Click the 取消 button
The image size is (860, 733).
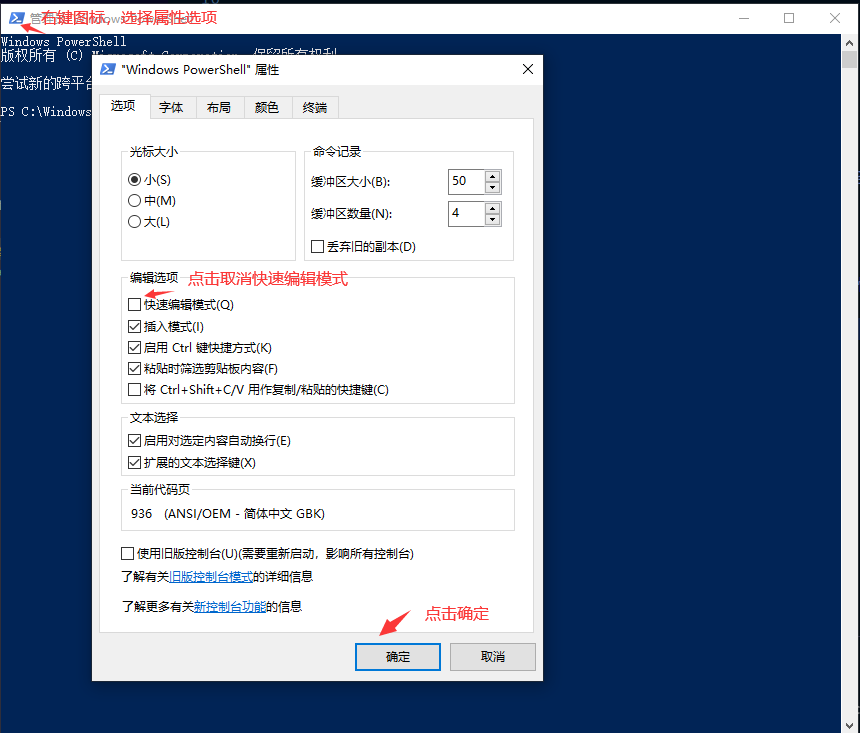(492, 657)
